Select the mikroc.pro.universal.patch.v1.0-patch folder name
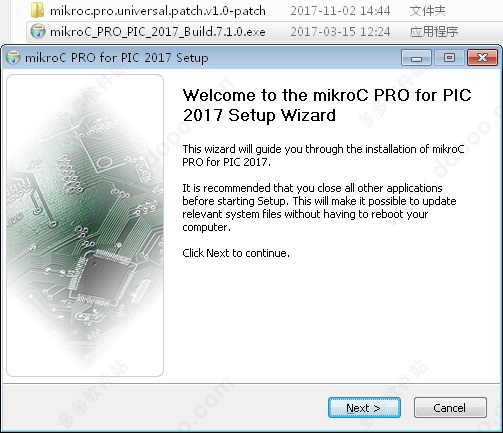This screenshot has width=503, height=433. [x=158, y=11]
